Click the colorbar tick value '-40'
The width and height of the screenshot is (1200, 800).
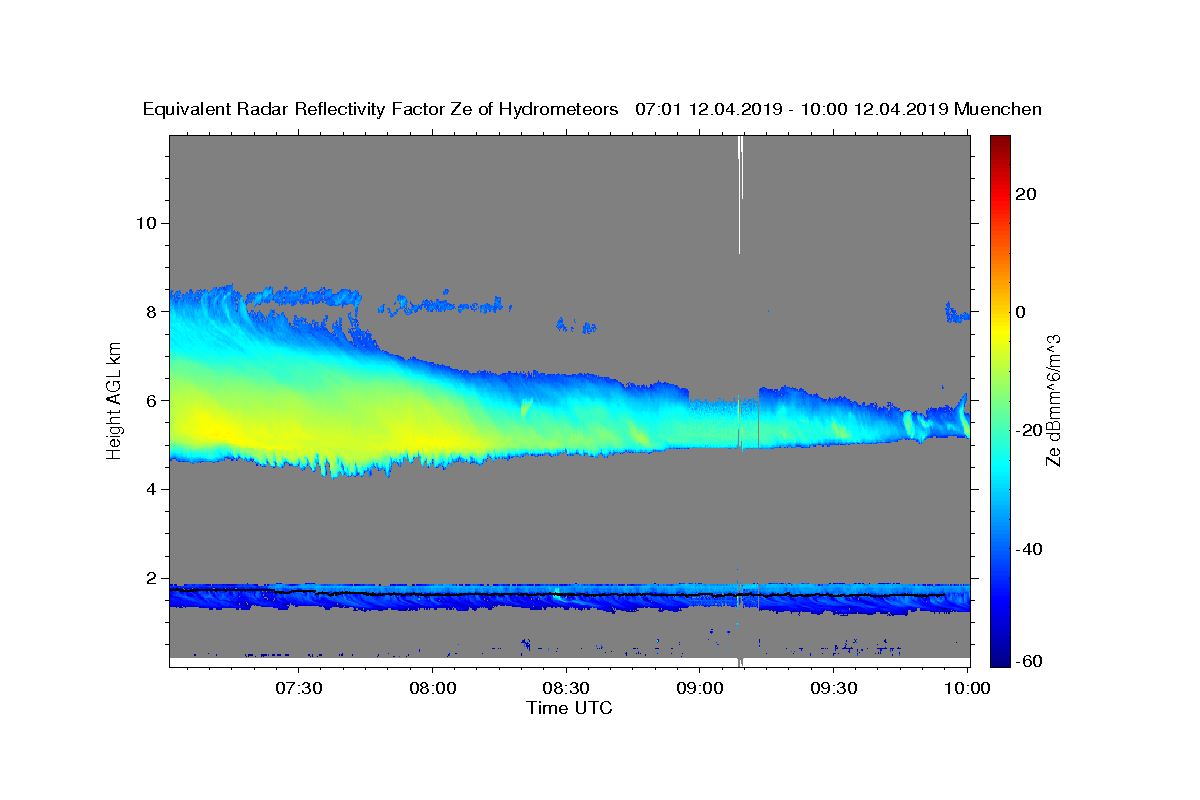[x=1029, y=549]
